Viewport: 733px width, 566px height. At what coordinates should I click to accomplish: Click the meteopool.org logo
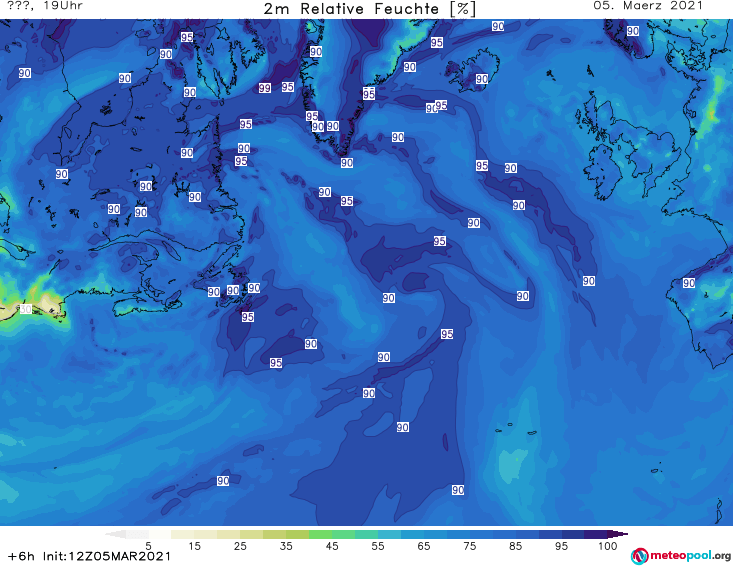(x=681, y=556)
